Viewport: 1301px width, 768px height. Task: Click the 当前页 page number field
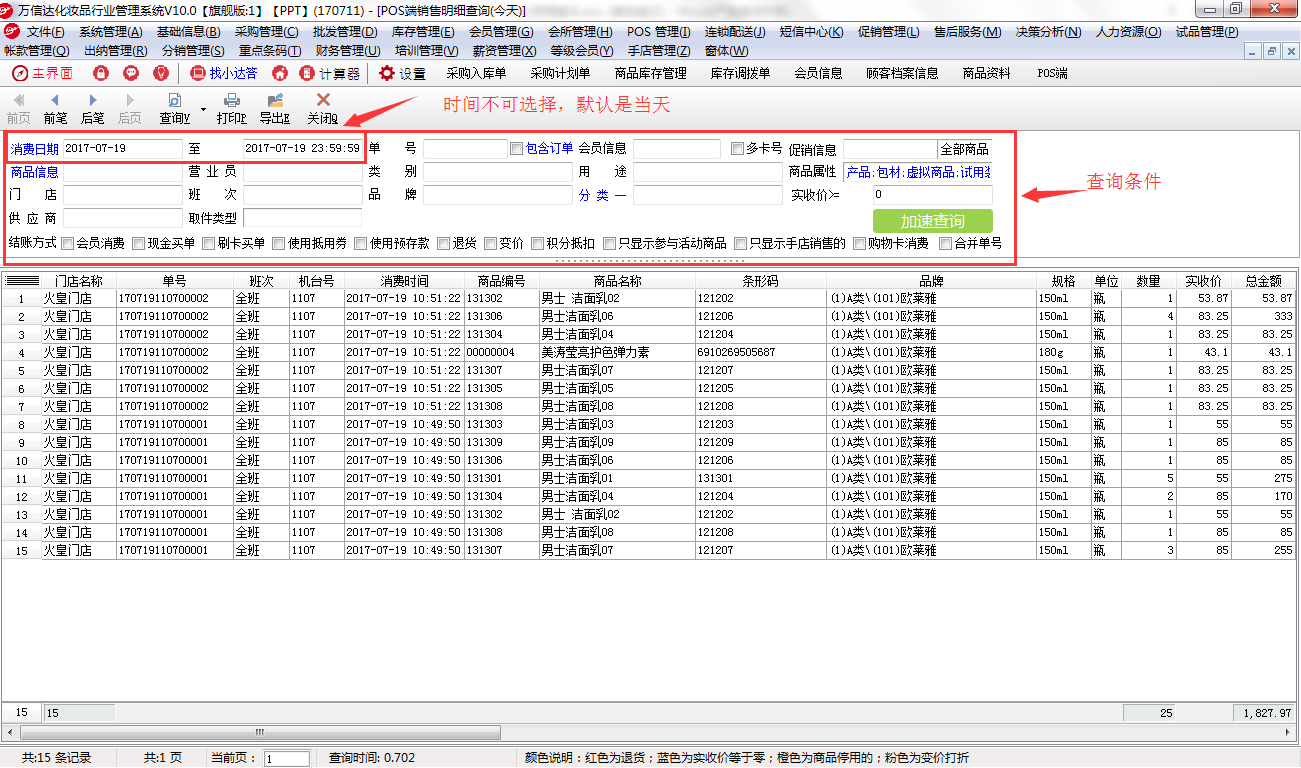[x=287, y=759]
